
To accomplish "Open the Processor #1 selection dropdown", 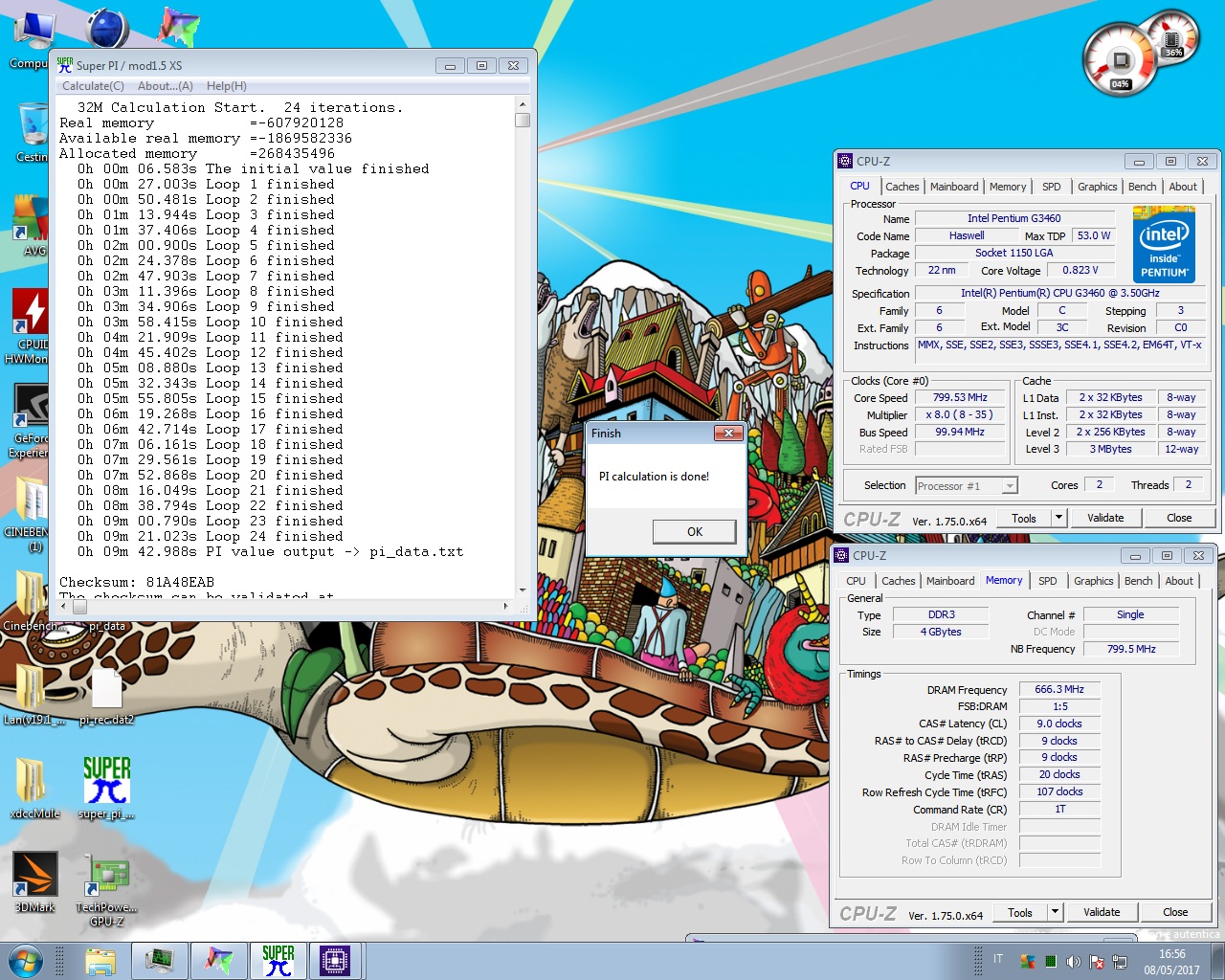I will coord(966,486).
